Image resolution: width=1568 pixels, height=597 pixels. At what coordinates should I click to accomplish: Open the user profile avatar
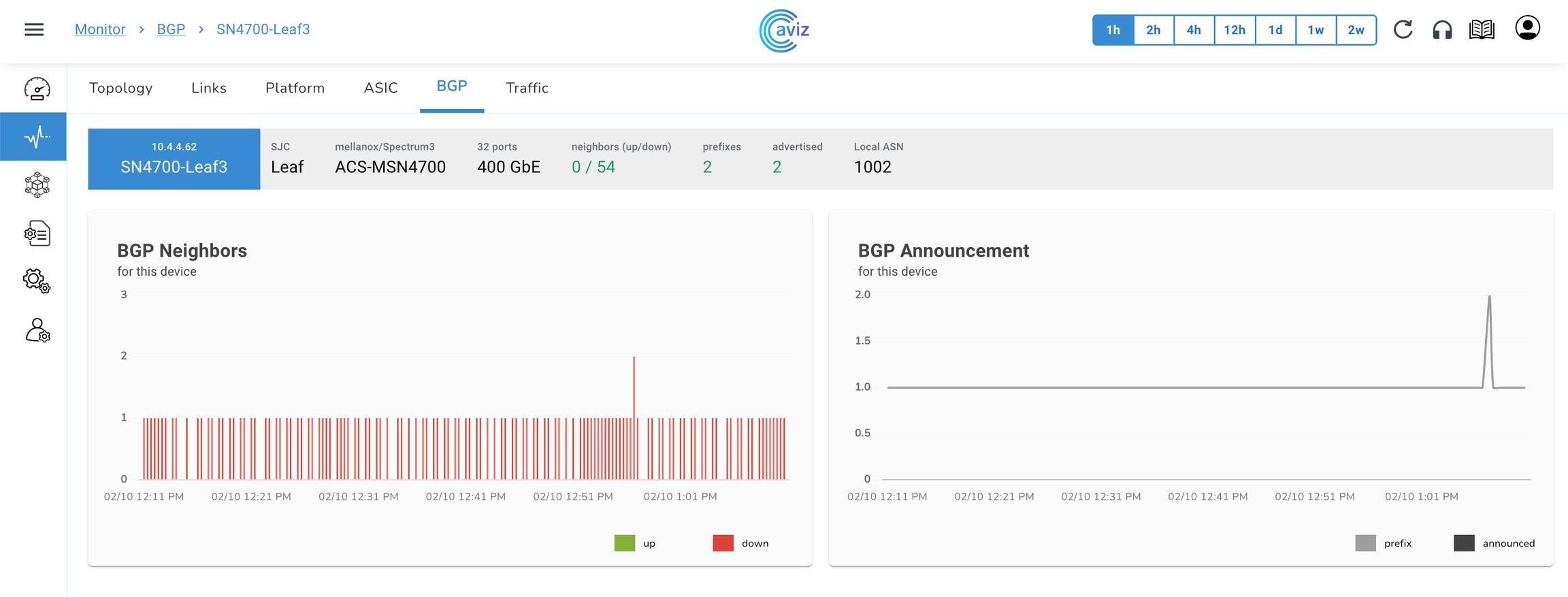tap(1527, 29)
